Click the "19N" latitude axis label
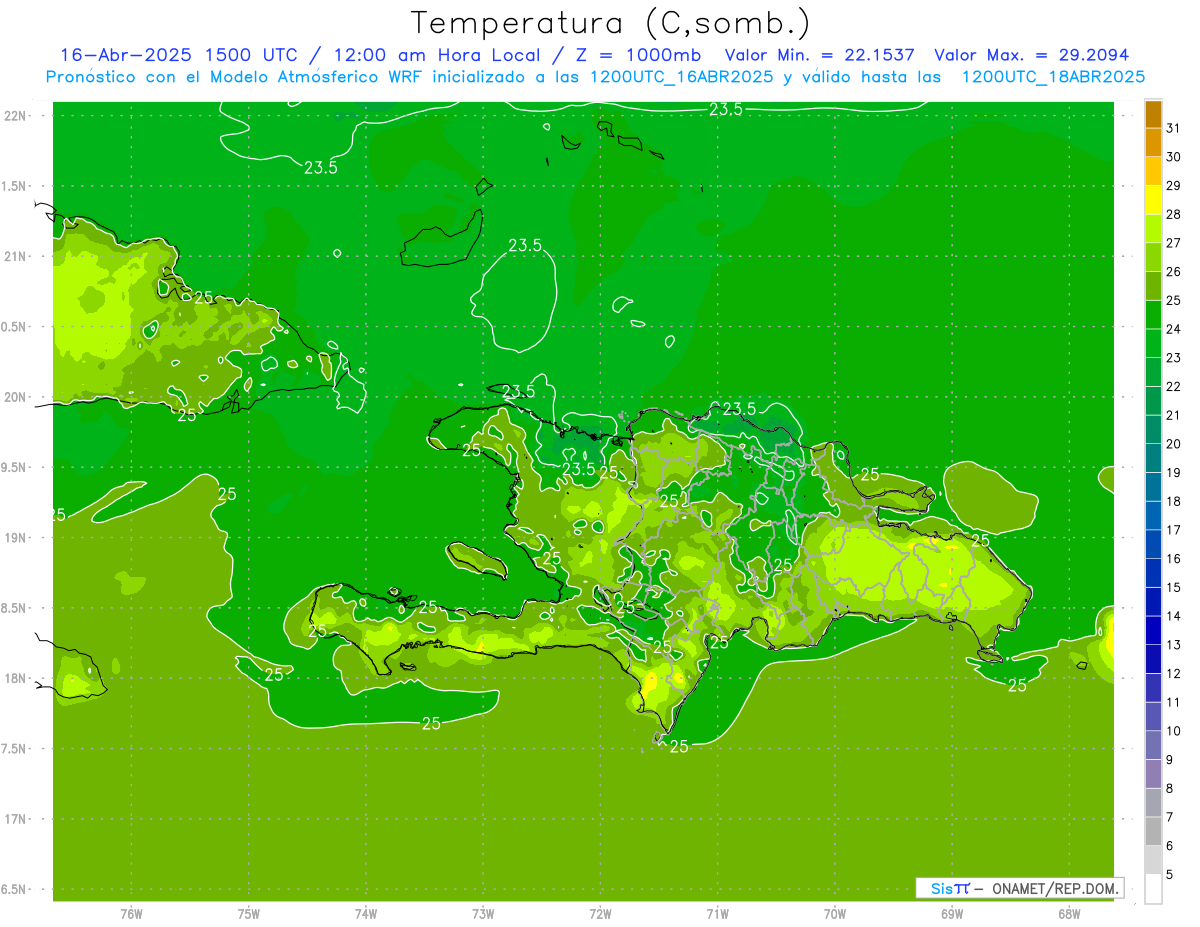This screenshot has width=1200, height=927. click(x=14, y=538)
